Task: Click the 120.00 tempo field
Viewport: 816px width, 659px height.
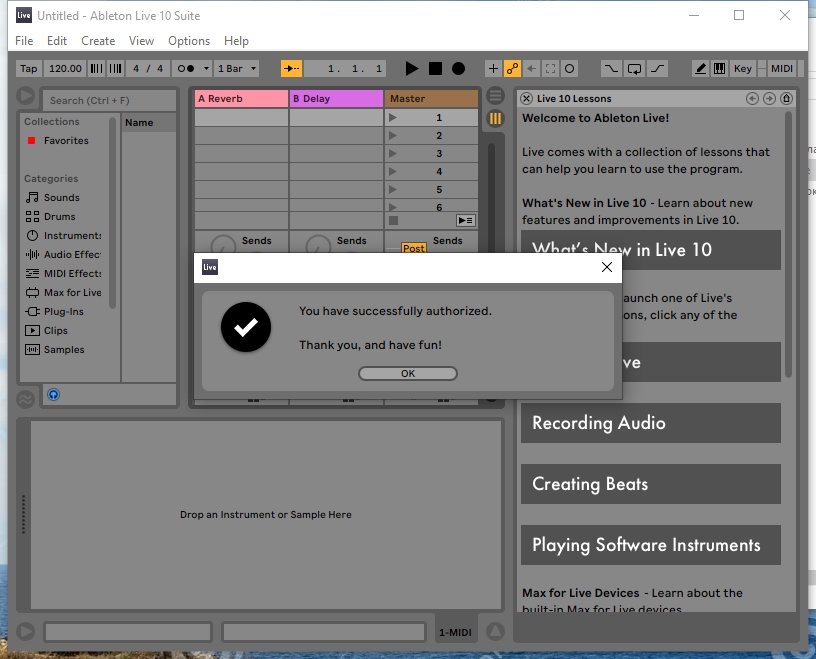Action: pyautogui.click(x=65, y=69)
